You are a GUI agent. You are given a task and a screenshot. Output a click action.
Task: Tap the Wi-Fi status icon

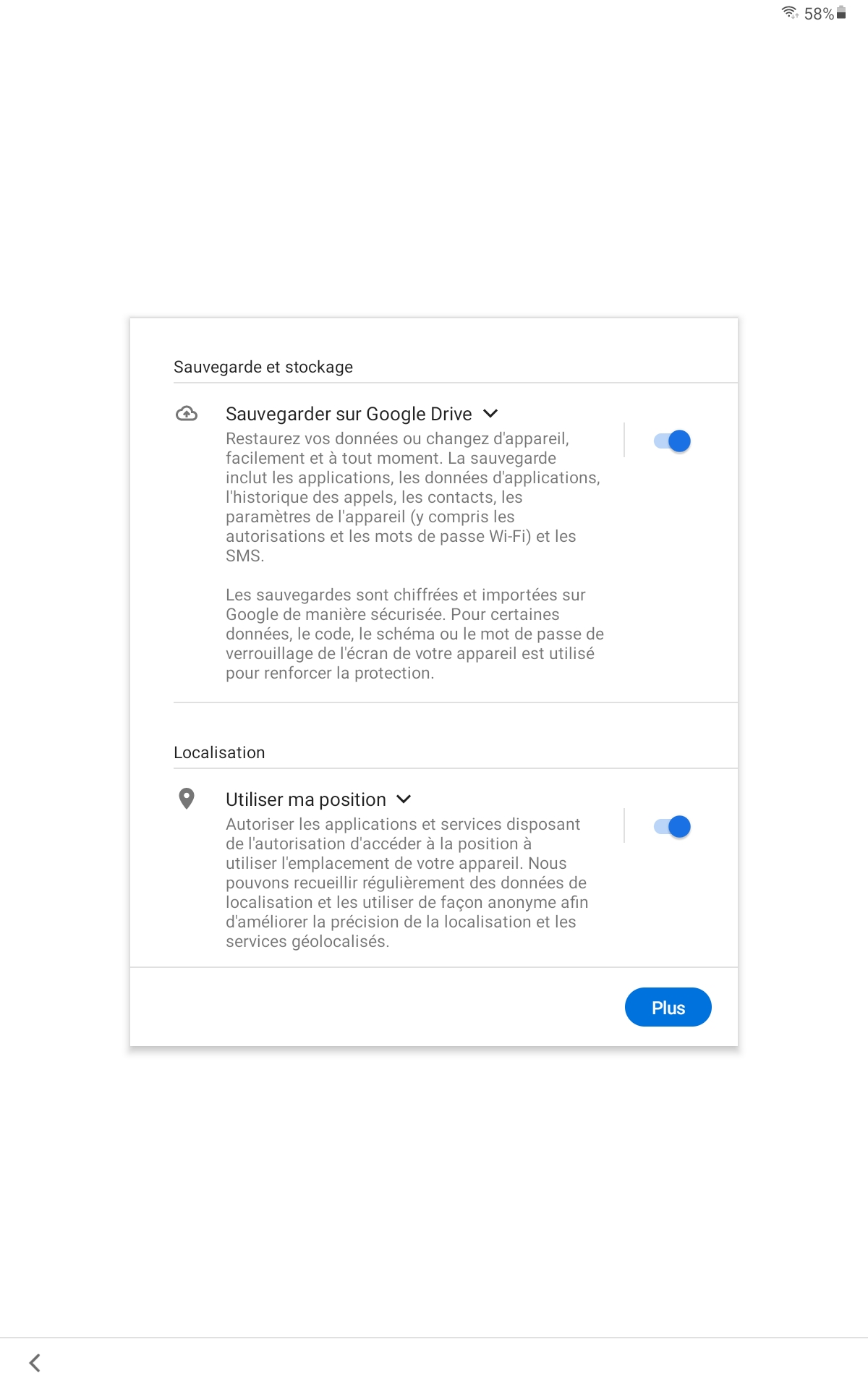tap(790, 13)
